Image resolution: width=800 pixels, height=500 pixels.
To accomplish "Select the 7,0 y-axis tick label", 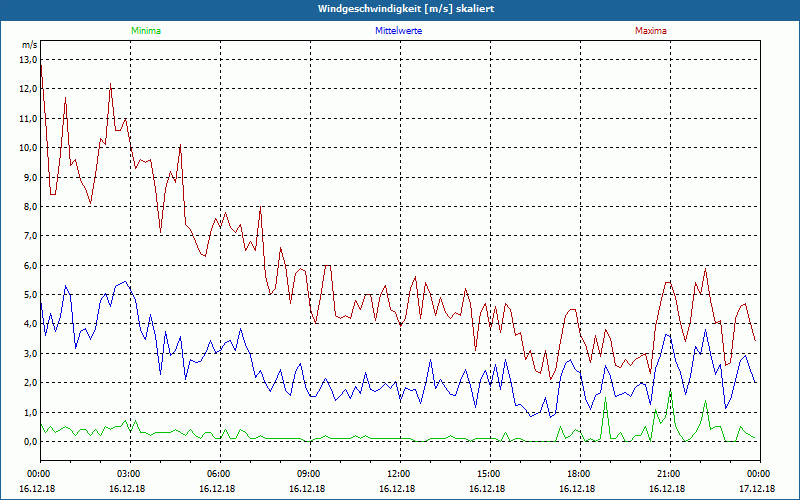I will point(31,236).
